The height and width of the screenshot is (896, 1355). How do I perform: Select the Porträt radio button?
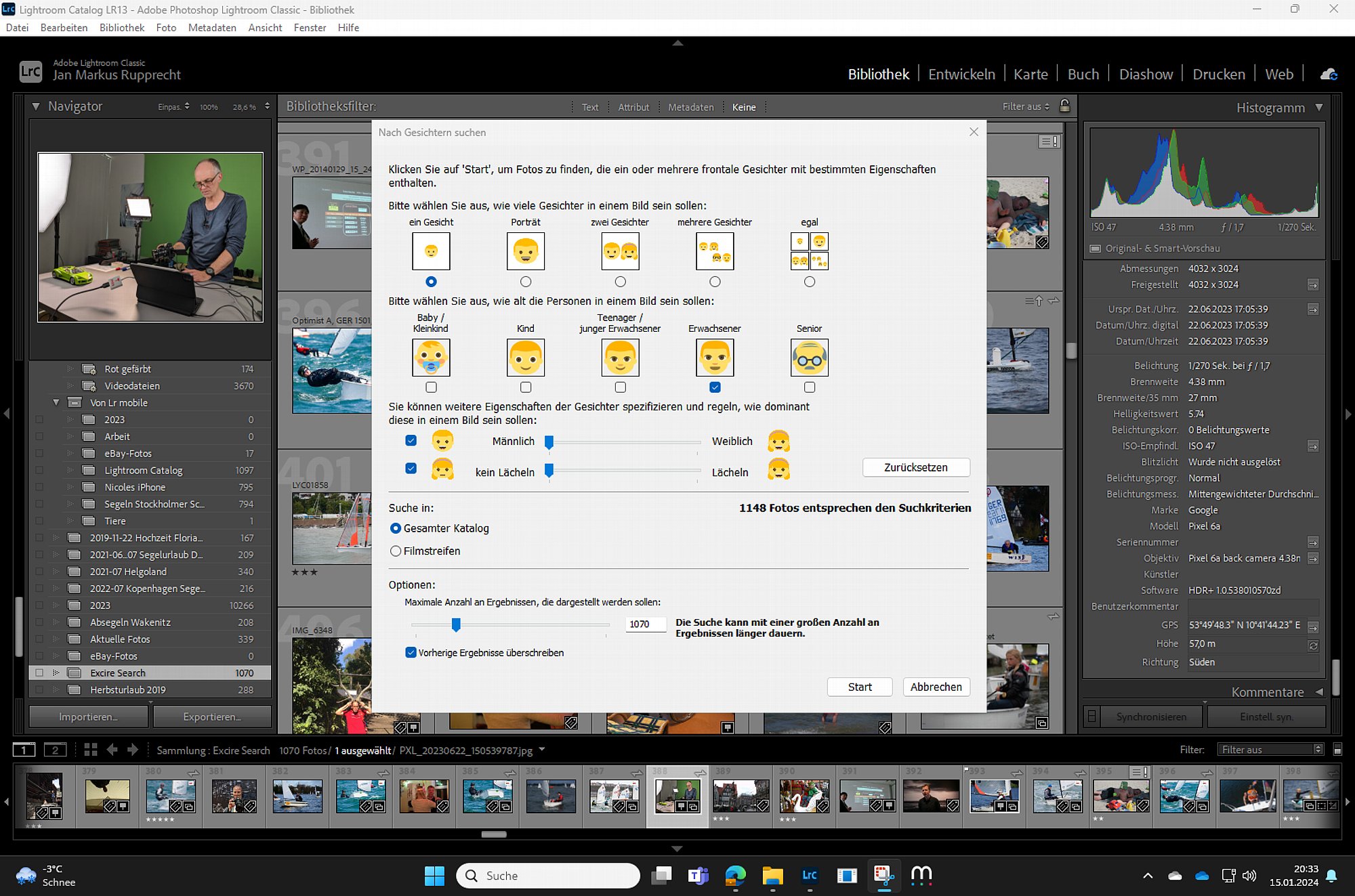coord(526,282)
